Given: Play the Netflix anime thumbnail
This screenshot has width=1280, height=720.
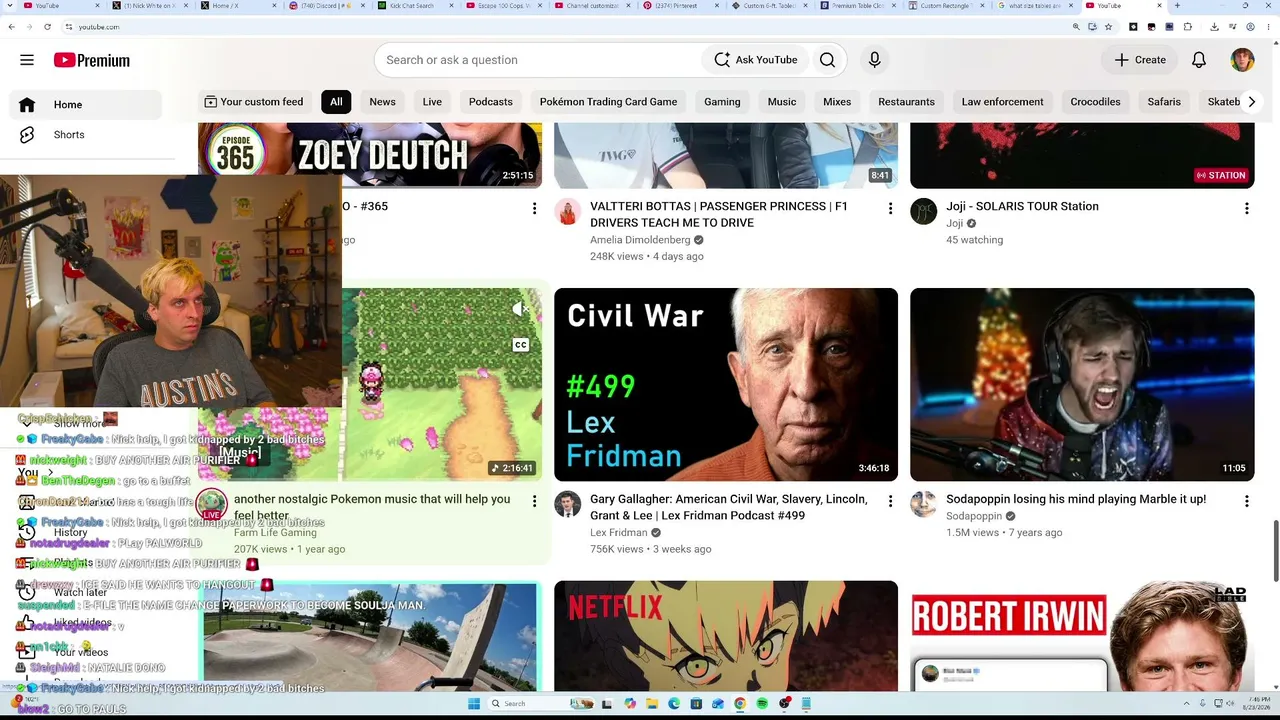Looking at the screenshot, I should click(726, 636).
